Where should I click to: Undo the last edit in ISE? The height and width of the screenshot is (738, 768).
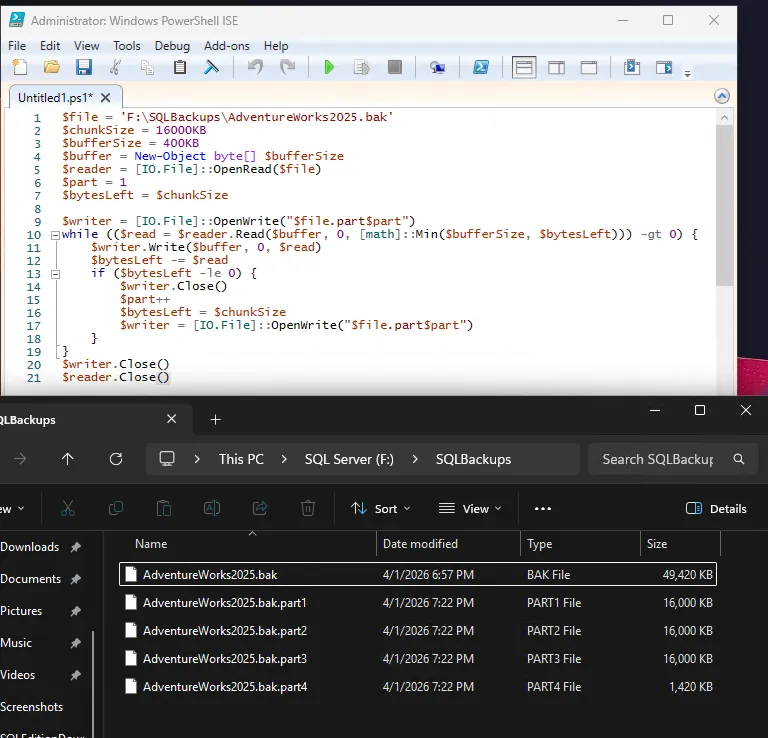(x=255, y=67)
